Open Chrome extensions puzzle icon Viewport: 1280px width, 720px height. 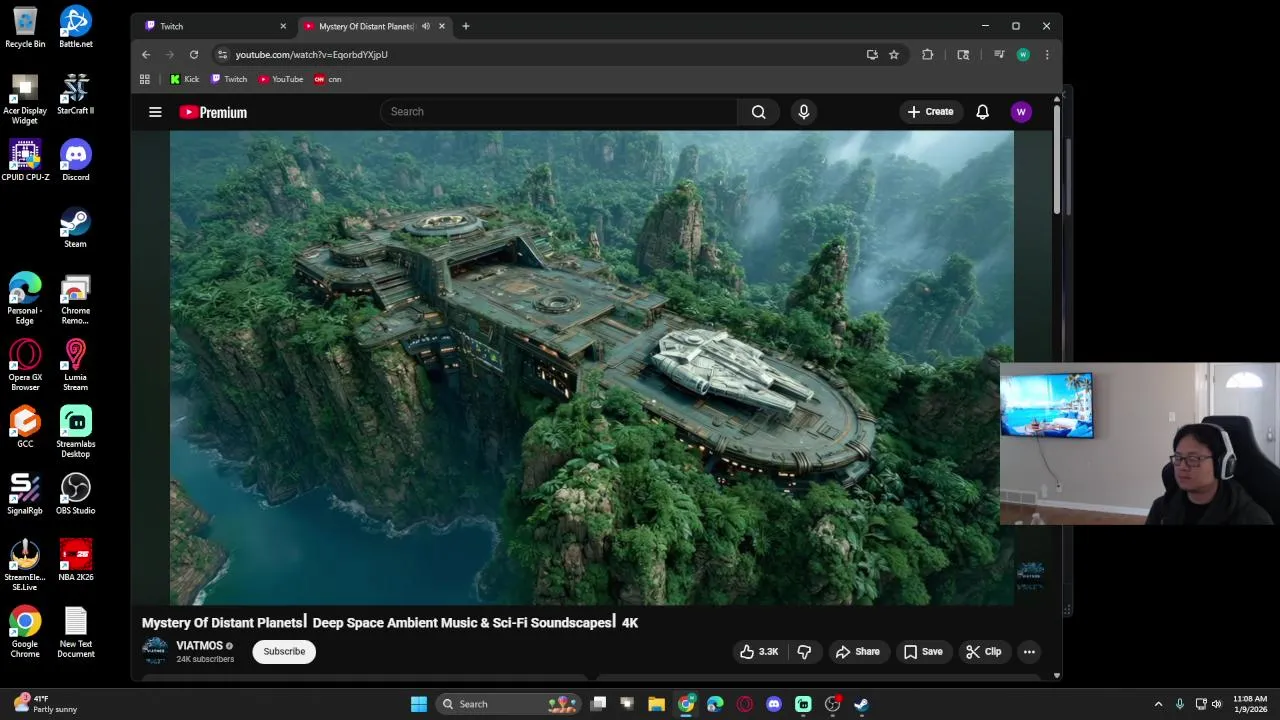coord(928,55)
